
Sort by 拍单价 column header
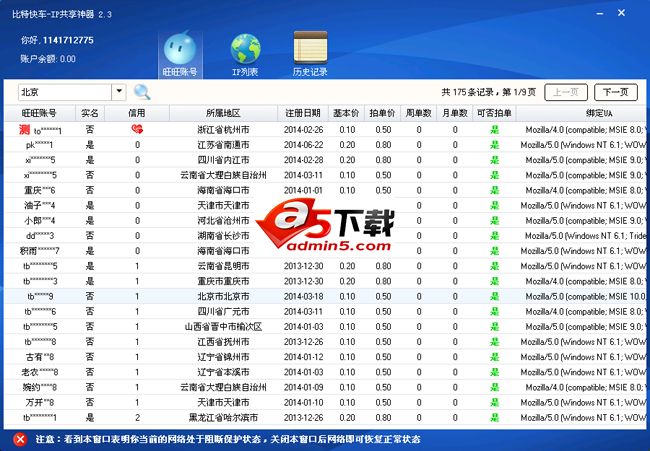382,113
